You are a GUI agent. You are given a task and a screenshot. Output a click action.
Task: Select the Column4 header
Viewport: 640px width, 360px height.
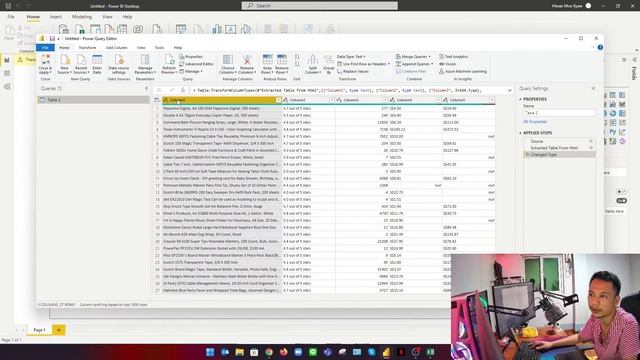click(415, 100)
